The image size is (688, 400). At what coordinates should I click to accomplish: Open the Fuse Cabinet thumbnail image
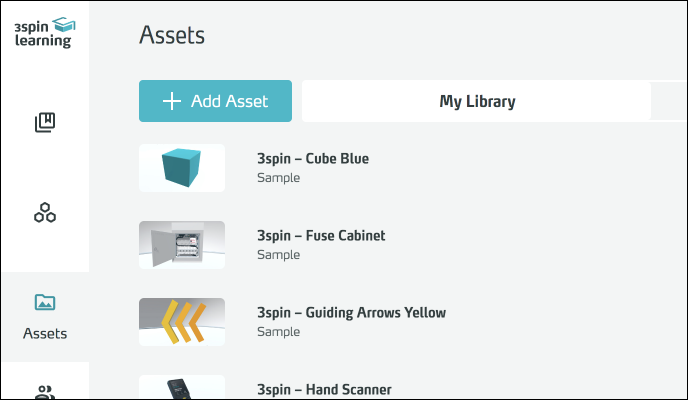tap(182, 244)
